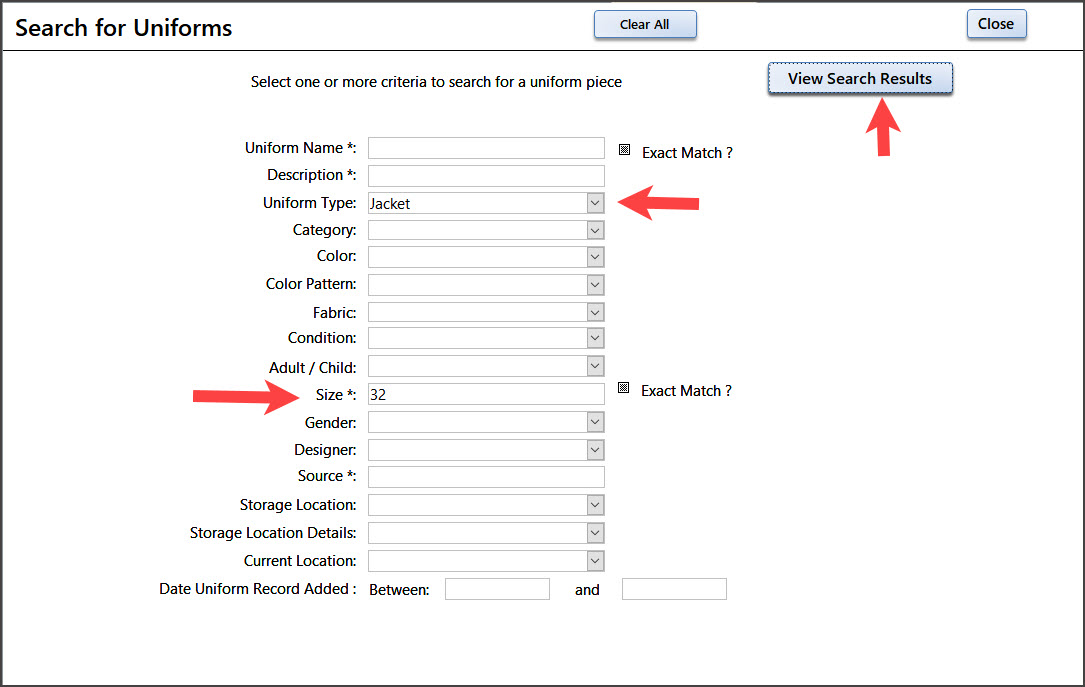Viewport: 1085px width, 687px height.
Task: Close the Search for Uniforms form
Action: click(x=996, y=24)
